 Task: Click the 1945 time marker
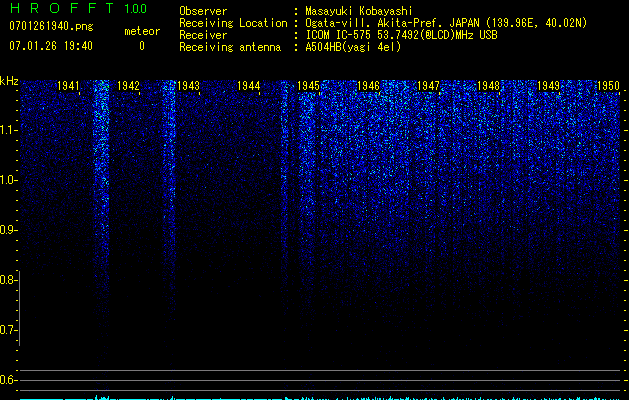(x=308, y=86)
